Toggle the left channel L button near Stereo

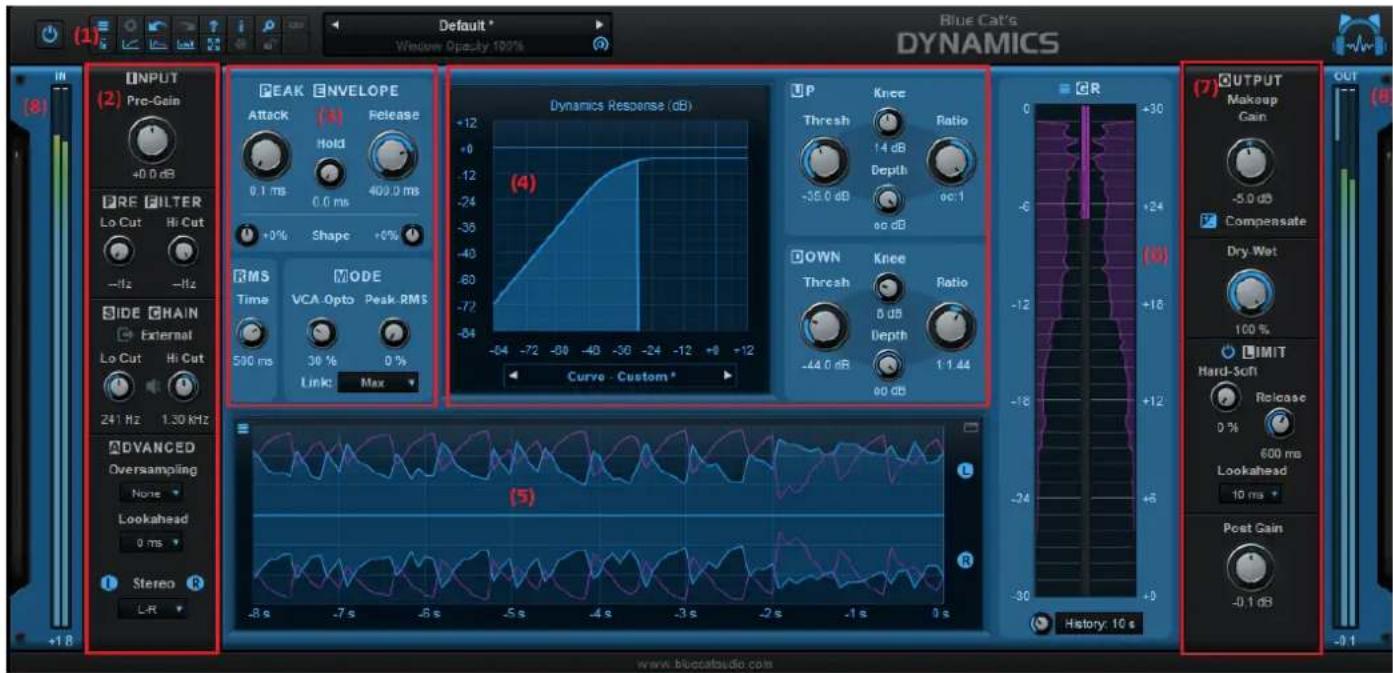pyautogui.click(x=107, y=583)
